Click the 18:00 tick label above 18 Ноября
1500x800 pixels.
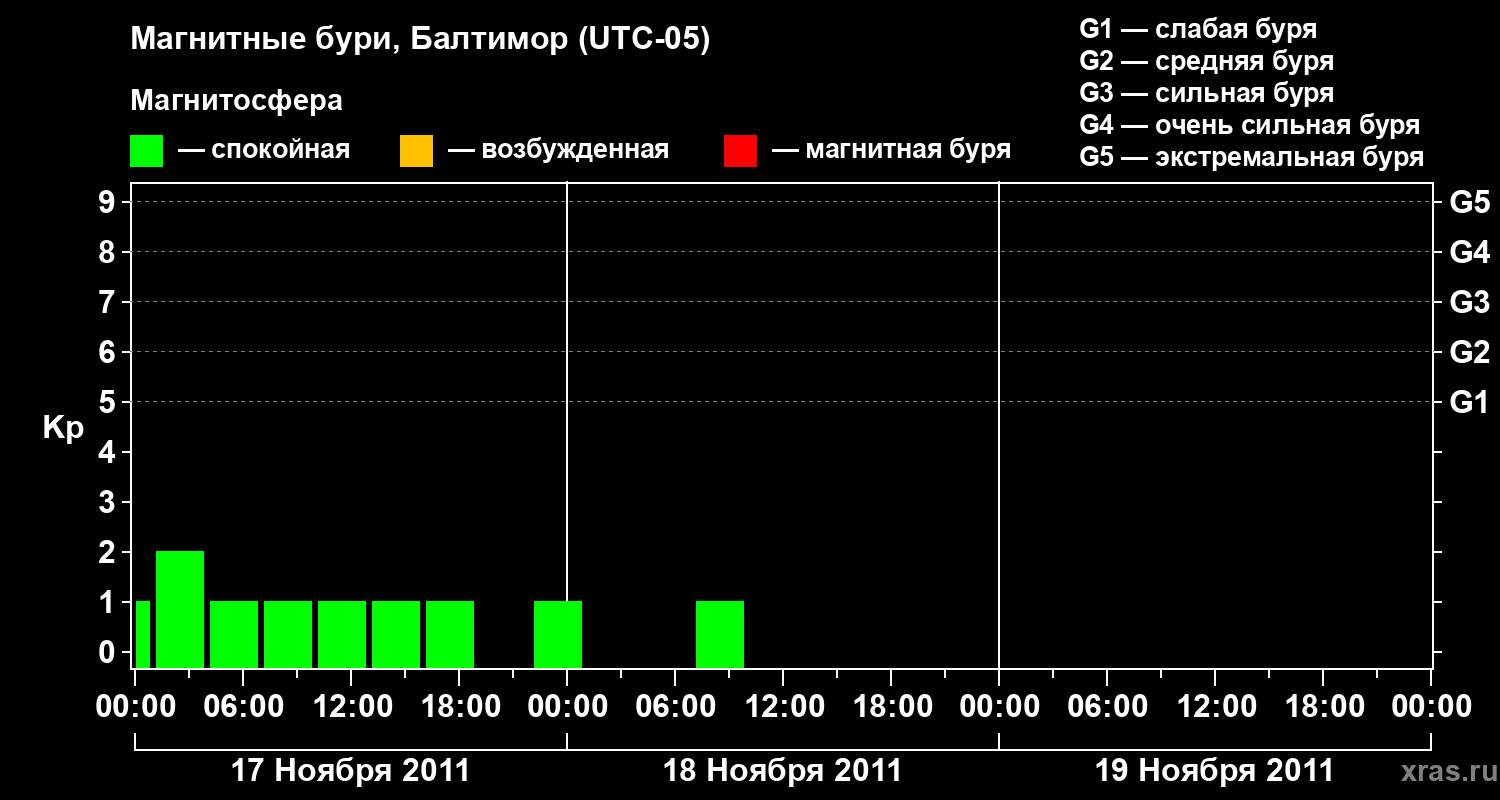coord(891,707)
